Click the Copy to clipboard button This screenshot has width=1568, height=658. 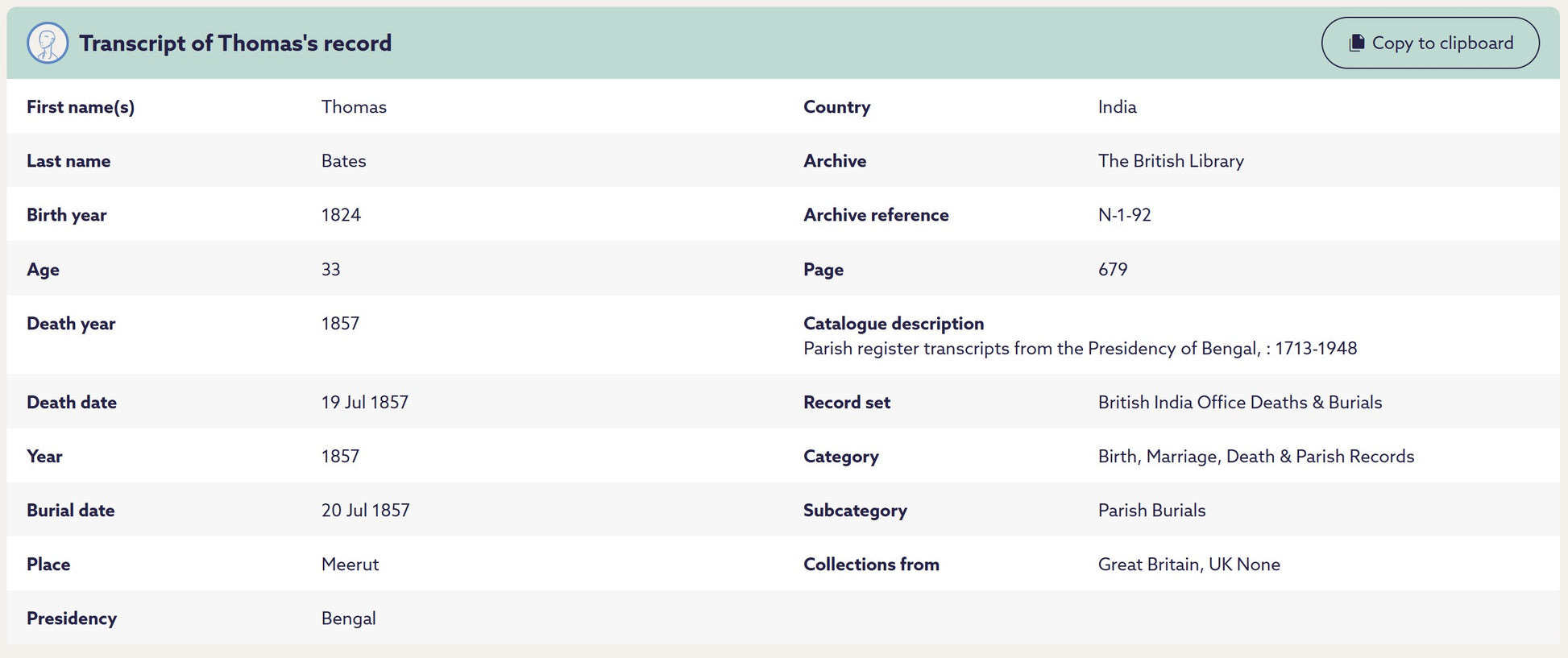(x=1430, y=43)
